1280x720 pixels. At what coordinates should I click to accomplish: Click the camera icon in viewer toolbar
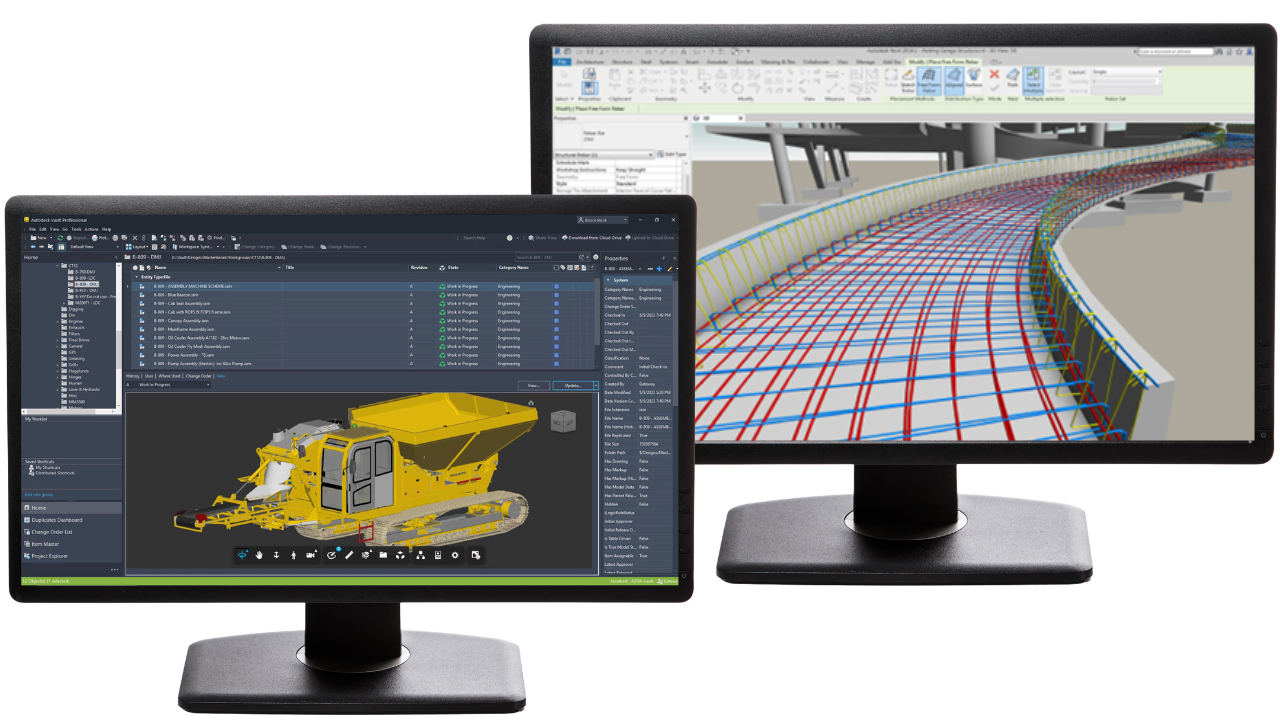coord(310,554)
